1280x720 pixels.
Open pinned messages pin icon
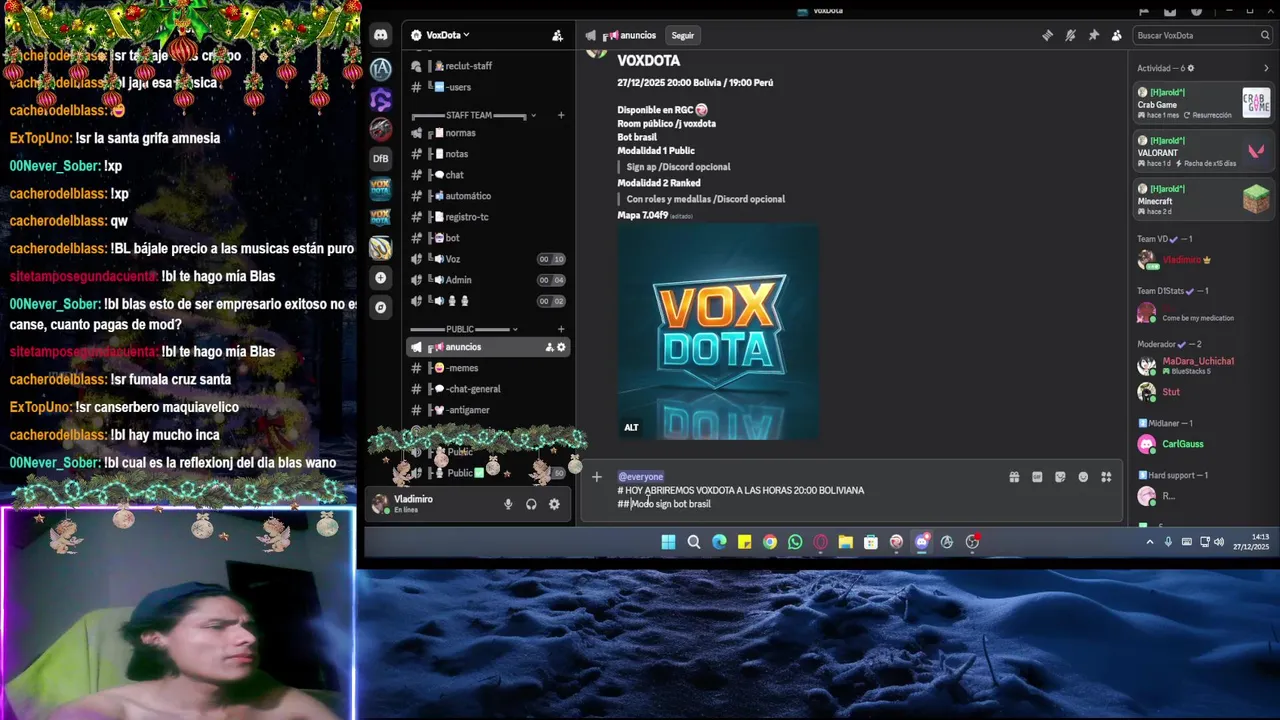(1093, 35)
